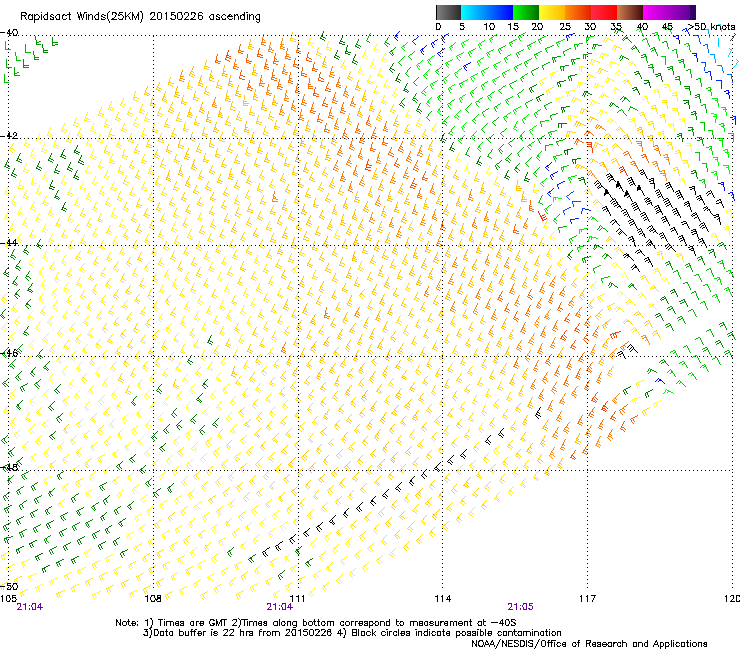The height and width of the screenshot is (650, 740).
Task: Click the purple '21:05' time label
Action: pos(520,607)
